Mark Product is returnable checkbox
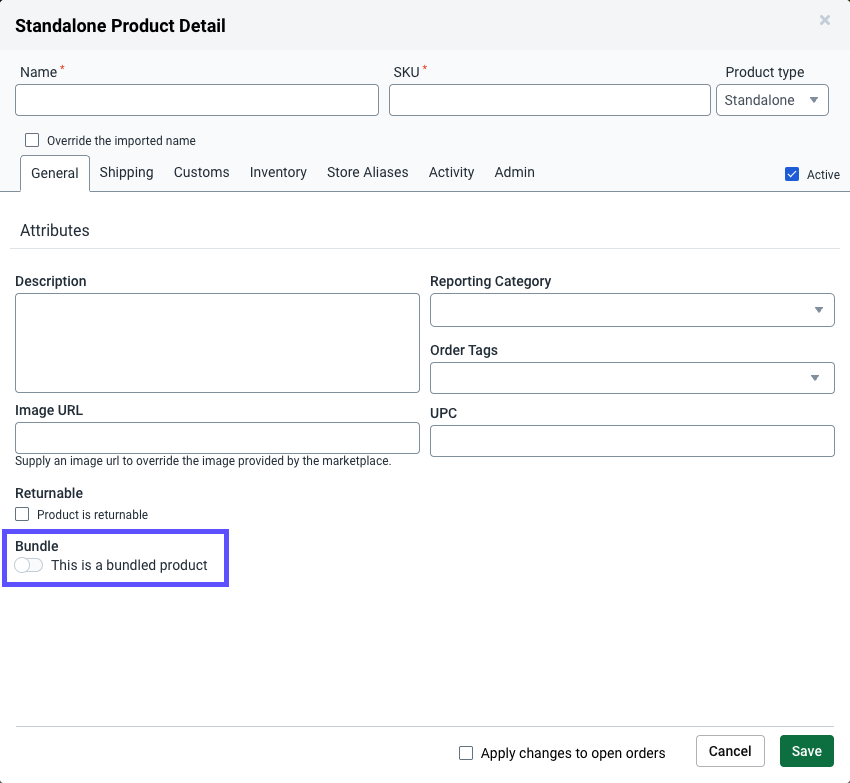Viewport: 850px width, 783px height. [23, 515]
